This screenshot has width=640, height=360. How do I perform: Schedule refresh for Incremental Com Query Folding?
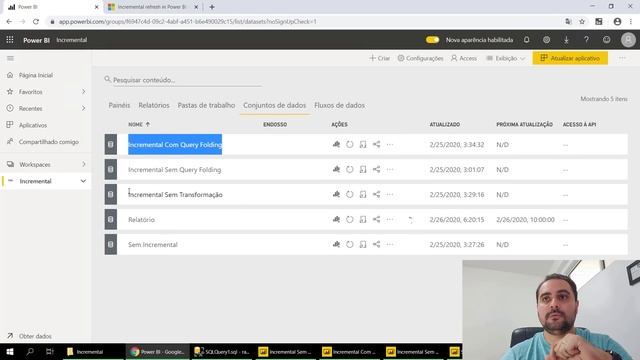[x=363, y=144]
